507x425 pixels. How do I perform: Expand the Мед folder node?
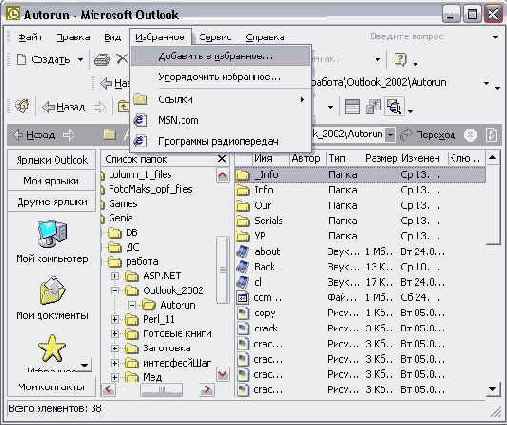pos(115,377)
